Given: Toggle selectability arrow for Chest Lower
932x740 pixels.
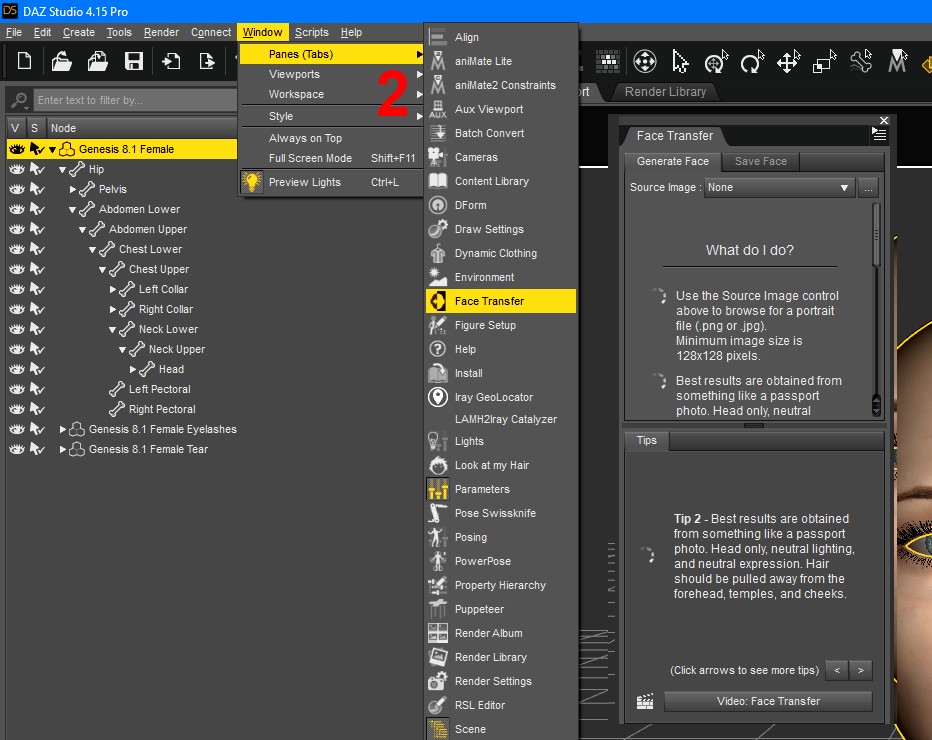Looking at the screenshot, I should pos(37,249).
